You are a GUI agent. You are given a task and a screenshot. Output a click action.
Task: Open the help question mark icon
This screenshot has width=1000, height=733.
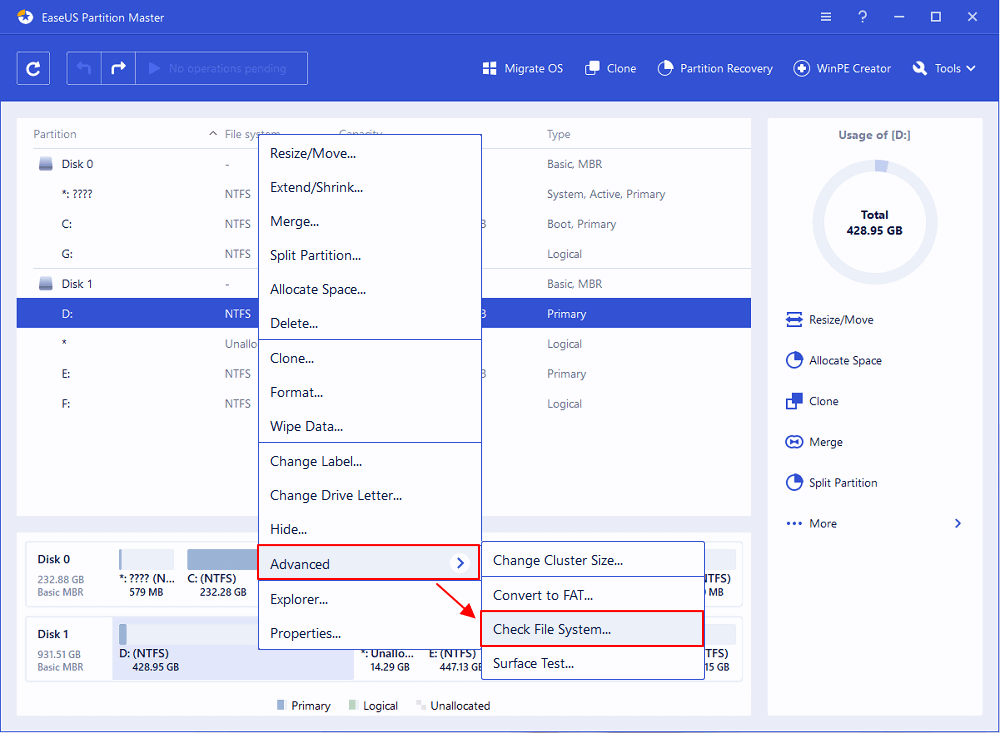862,17
